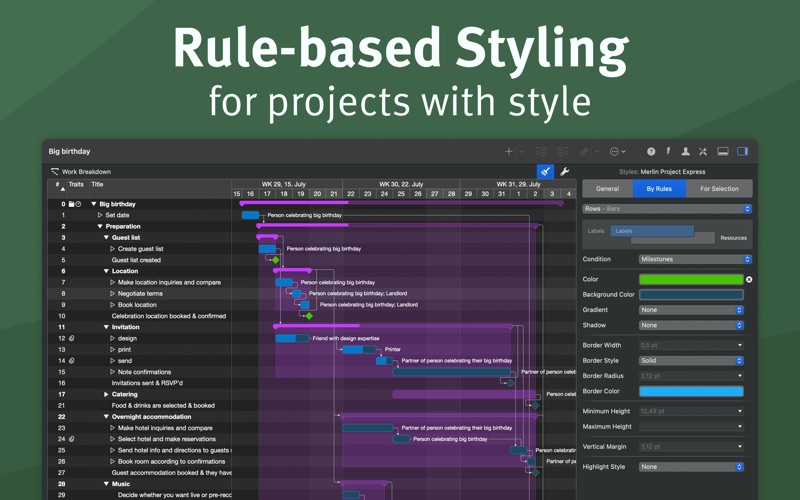The width and height of the screenshot is (800, 500).
Task: Open the arrow menu beside the link icon
Action: point(597,152)
